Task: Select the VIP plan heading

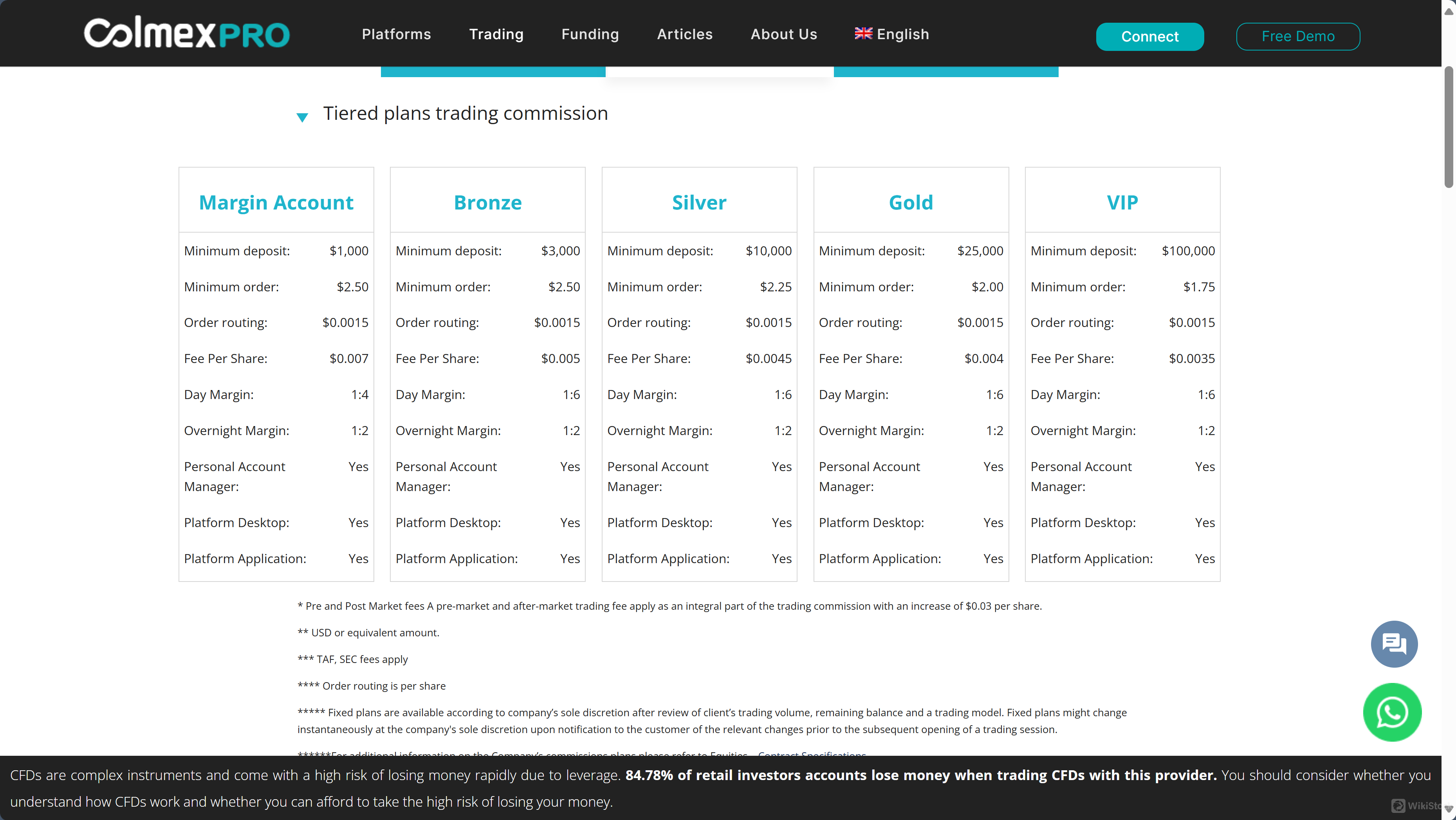Action: click(1122, 202)
